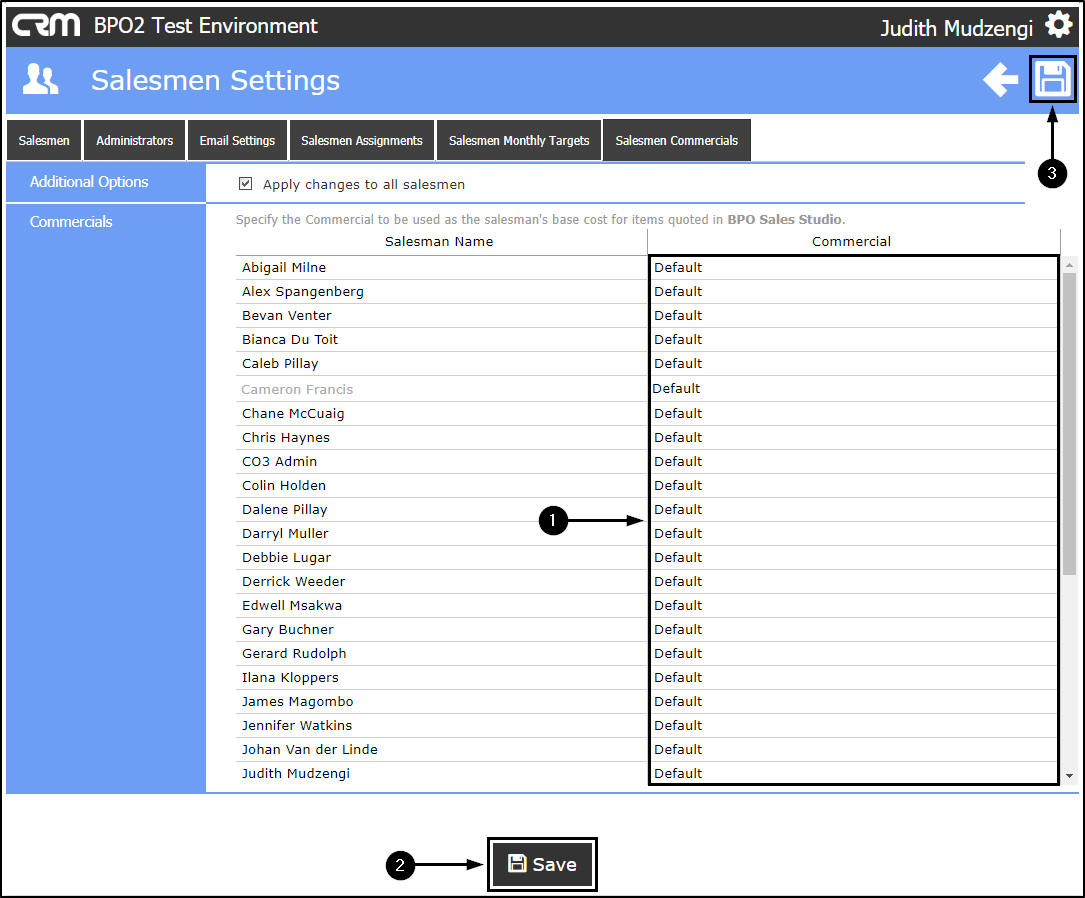Viewport: 1085px width, 898px height.
Task: Switch to the Salesmen tab
Action: coord(44,140)
